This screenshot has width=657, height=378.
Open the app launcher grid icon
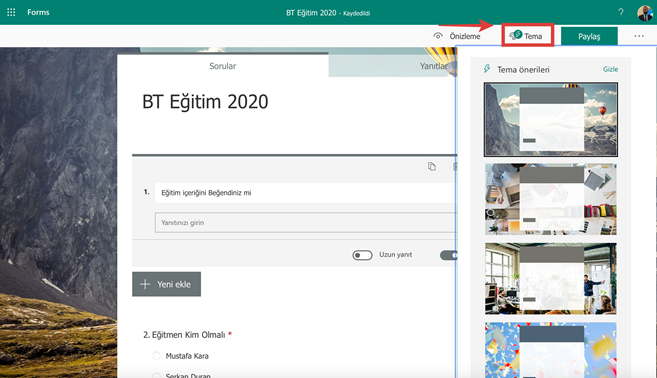11,12
